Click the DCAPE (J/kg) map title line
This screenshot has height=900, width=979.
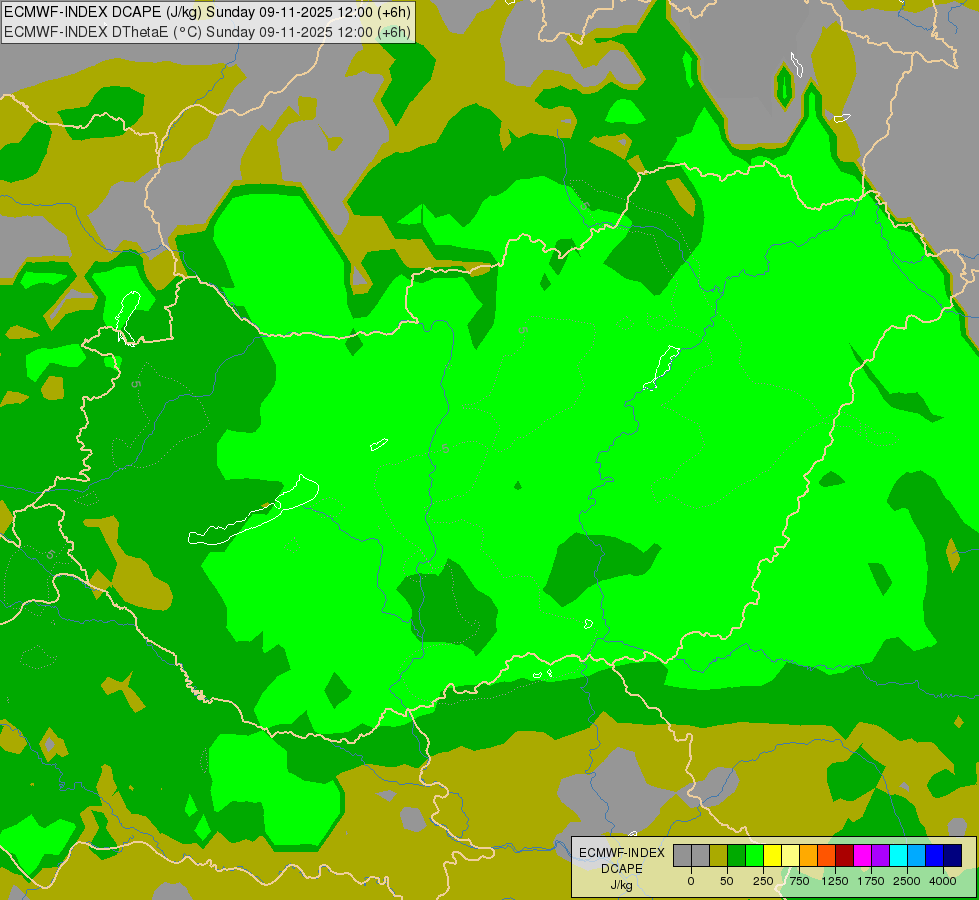tap(207, 12)
